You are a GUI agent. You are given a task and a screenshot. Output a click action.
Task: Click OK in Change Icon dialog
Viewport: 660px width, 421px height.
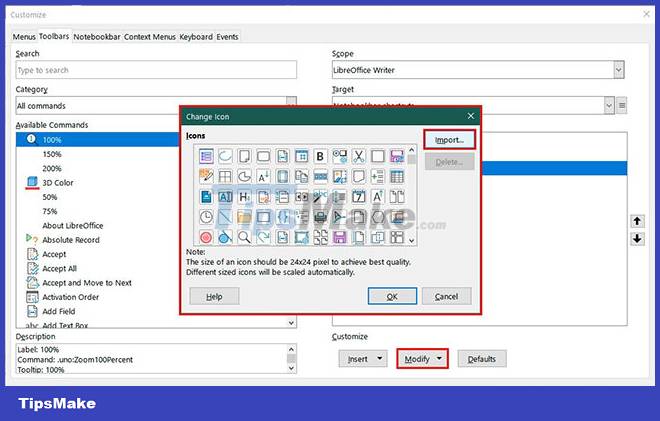click(x=392, y=296)
